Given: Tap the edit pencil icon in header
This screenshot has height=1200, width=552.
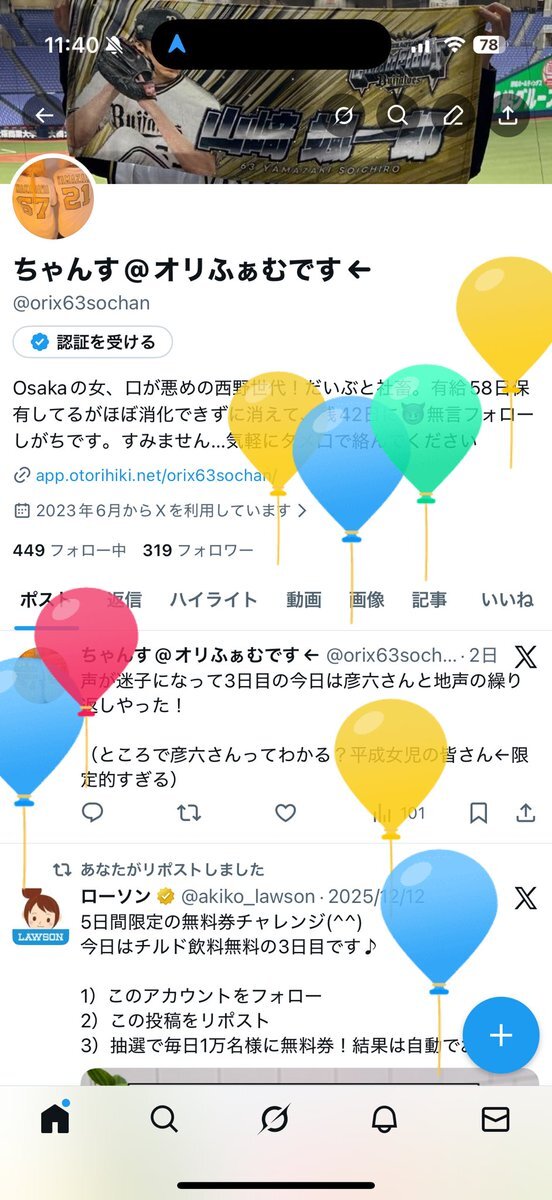Looking at the screenshot, I should [x=453, y=115].
